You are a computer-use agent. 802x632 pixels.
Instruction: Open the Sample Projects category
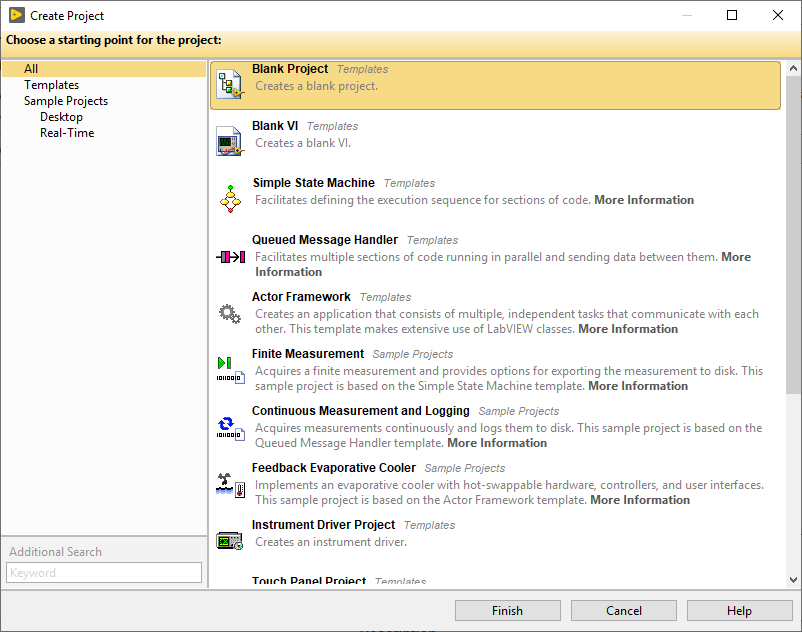coord(66,101)
